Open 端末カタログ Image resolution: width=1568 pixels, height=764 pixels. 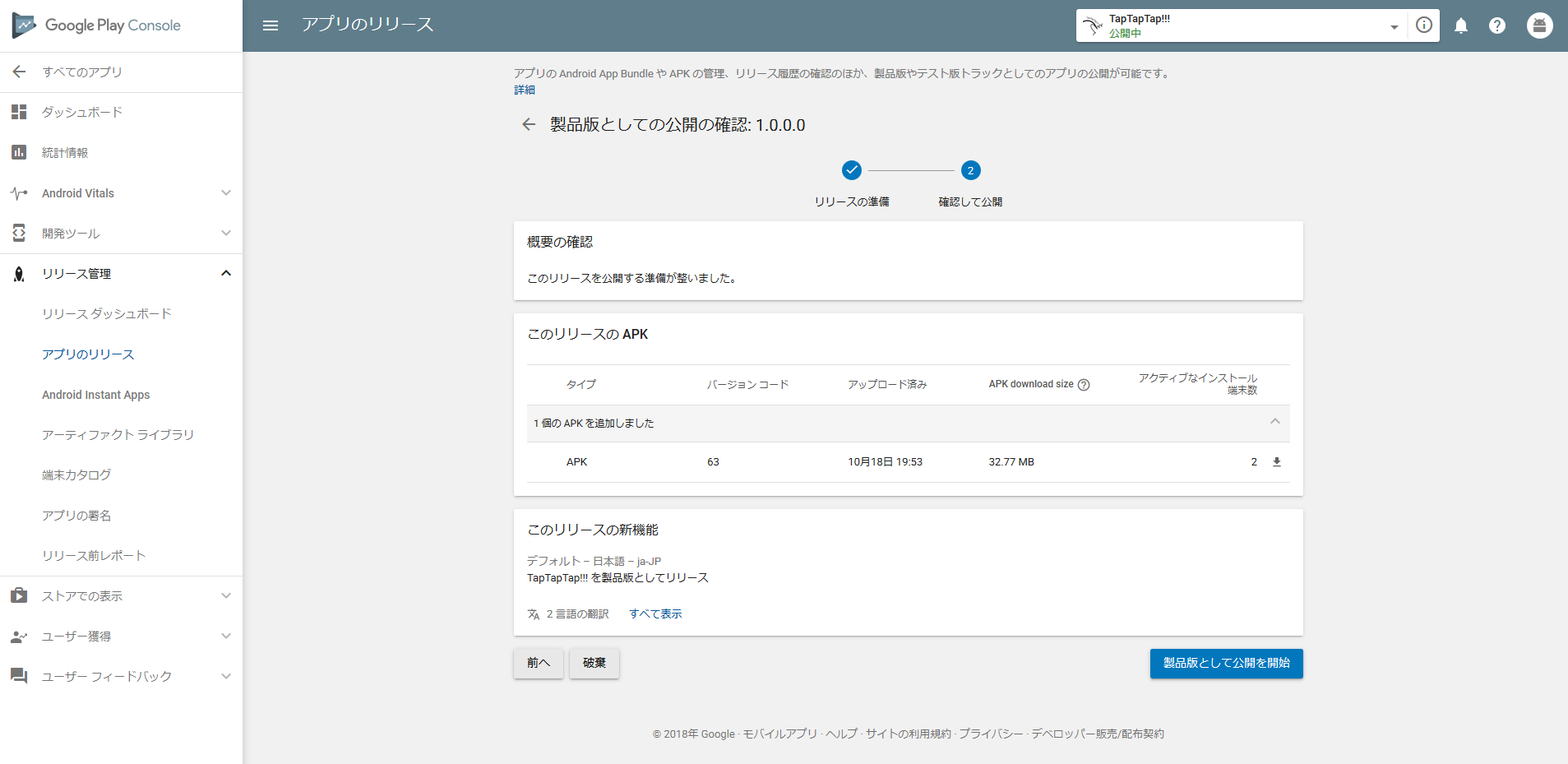76,475
